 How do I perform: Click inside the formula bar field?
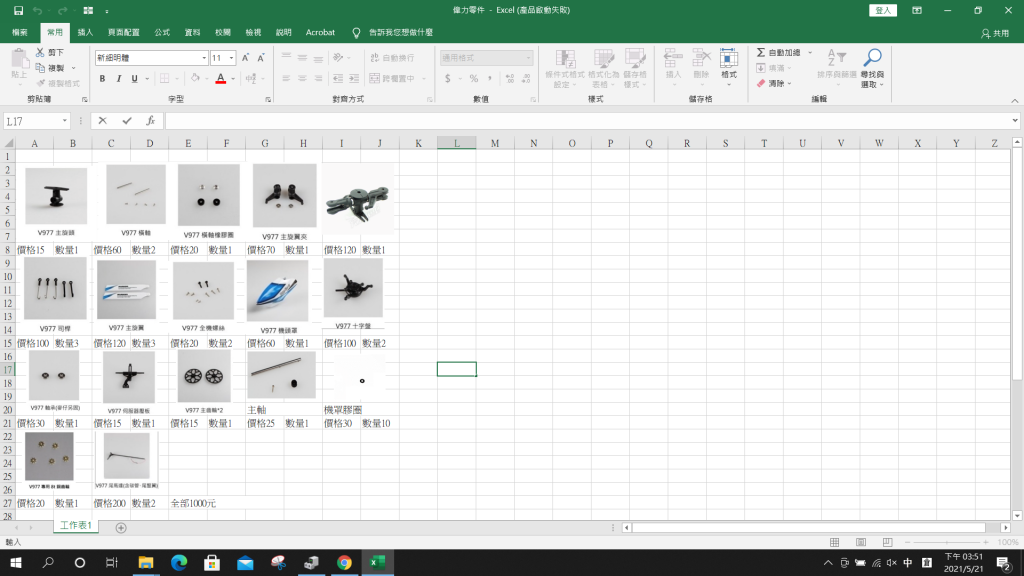click(587, 121)
